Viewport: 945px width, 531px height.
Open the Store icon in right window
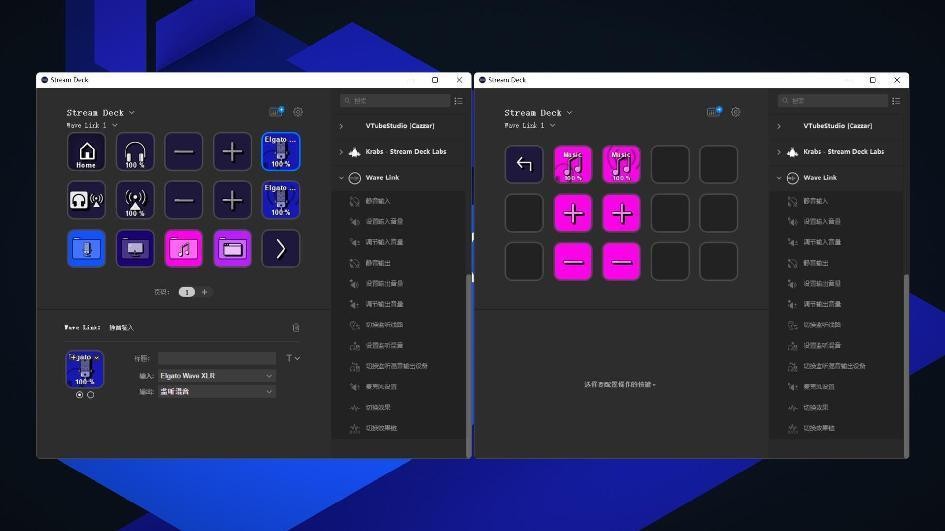pyautogui.click(x=714, y=112)
